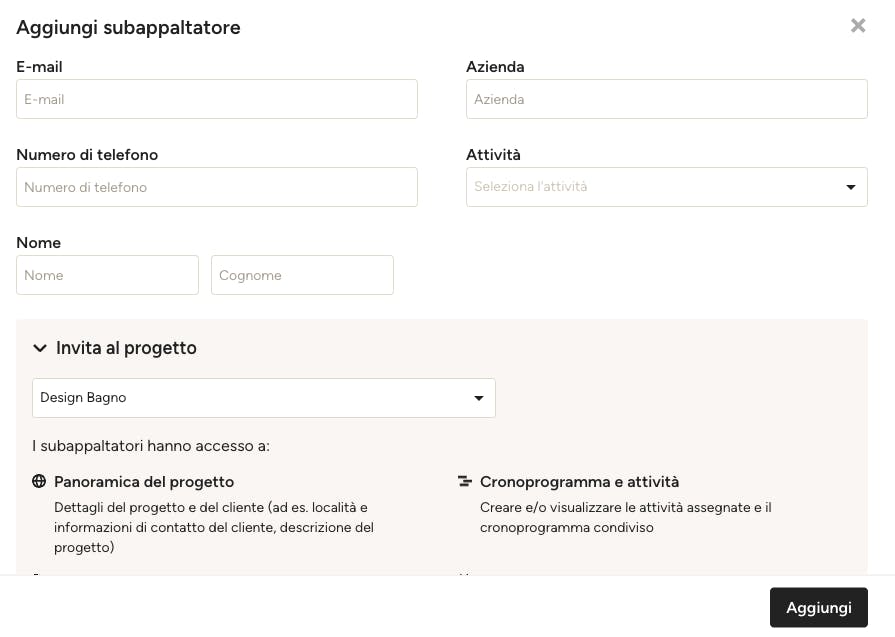Click the Cronoprogramma e attività heading
Screen dimensions: 895x637
579,482
